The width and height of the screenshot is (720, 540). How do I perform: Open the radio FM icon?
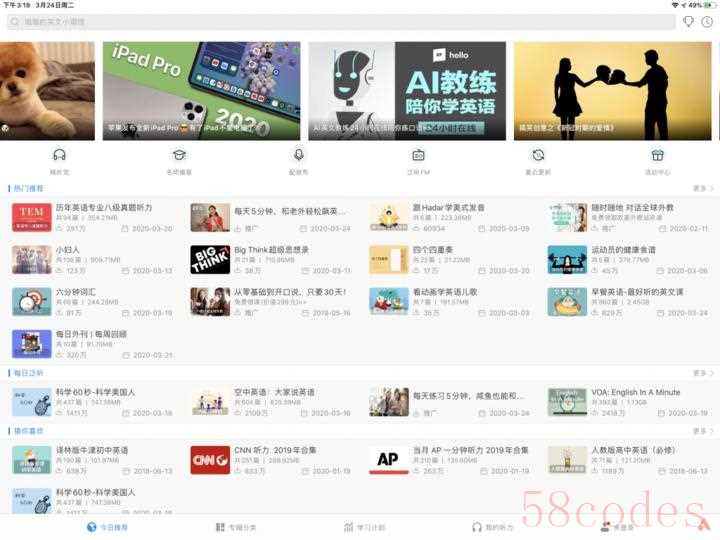click(x=418, y=155)
